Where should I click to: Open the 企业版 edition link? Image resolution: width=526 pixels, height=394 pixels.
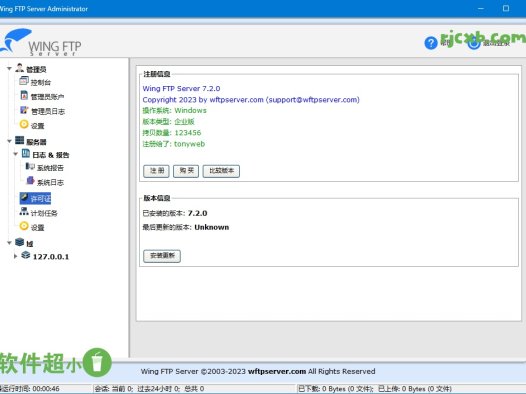click(x=185, y=122)
